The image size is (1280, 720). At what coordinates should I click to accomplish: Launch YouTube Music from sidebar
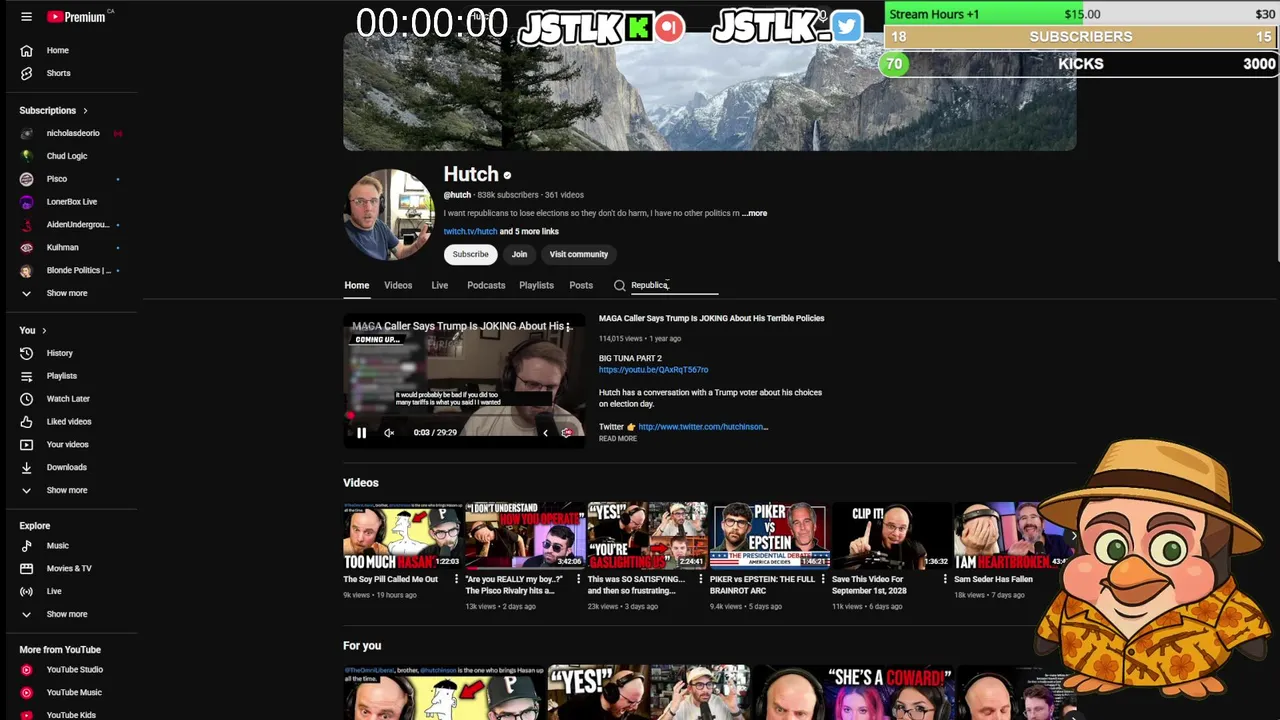tap(74, 692)
